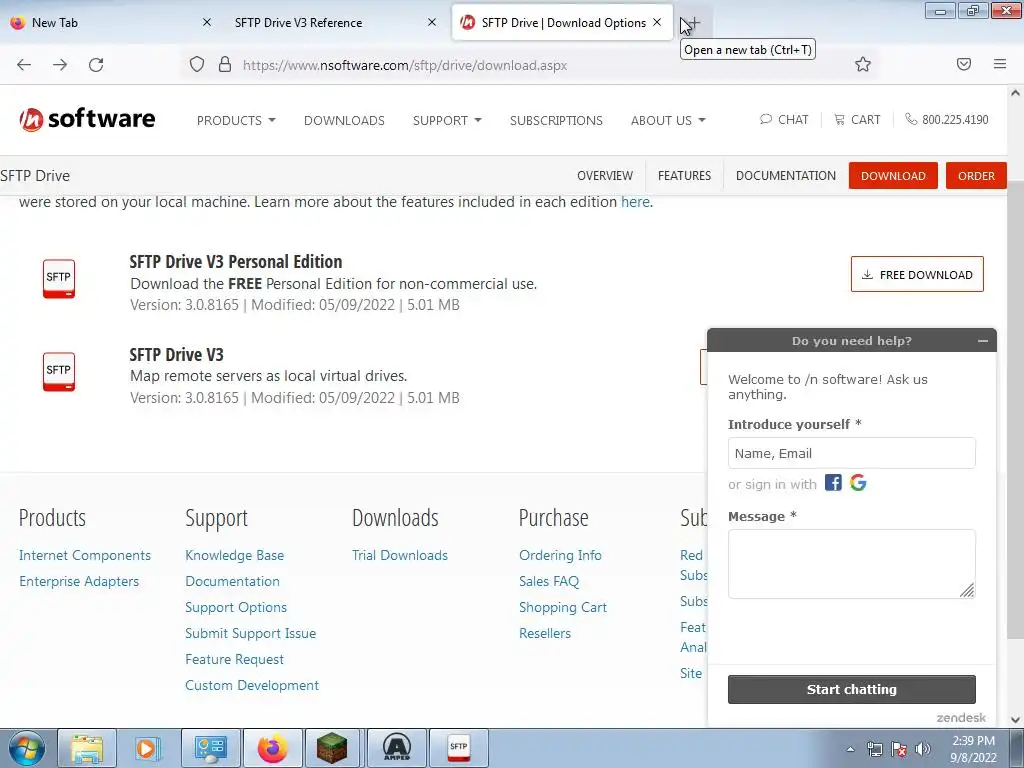Open Firefox hamburger application menu
This screenshot has width=1024, height=768.
(x=1000, y=64)
